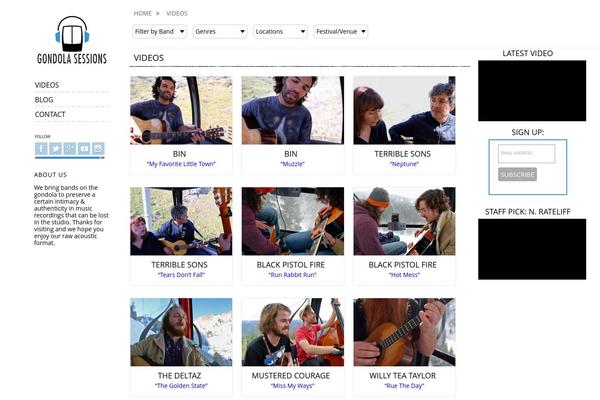Expand the Filter by Band dropdown
Viewport: 600px width, 400px height.
click(159, 31)
